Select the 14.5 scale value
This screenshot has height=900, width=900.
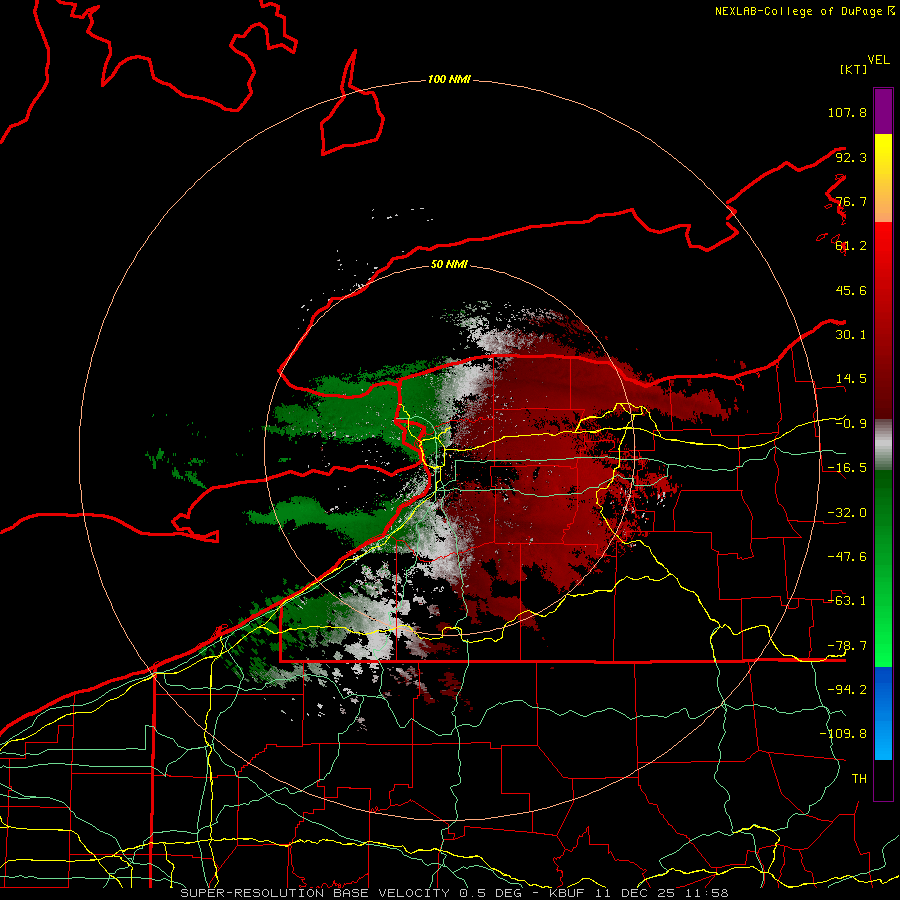(851, 379)
